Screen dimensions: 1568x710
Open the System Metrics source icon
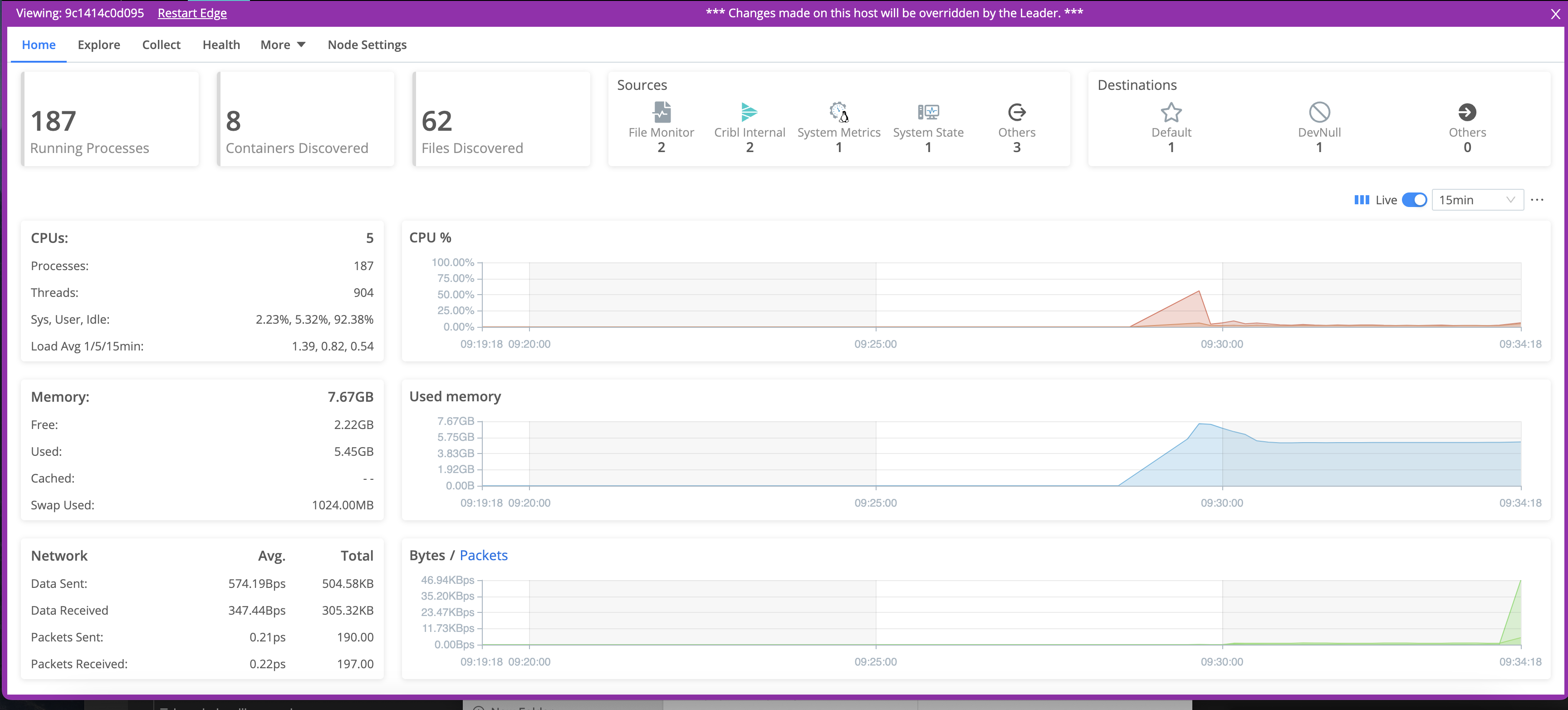(839, 112)
